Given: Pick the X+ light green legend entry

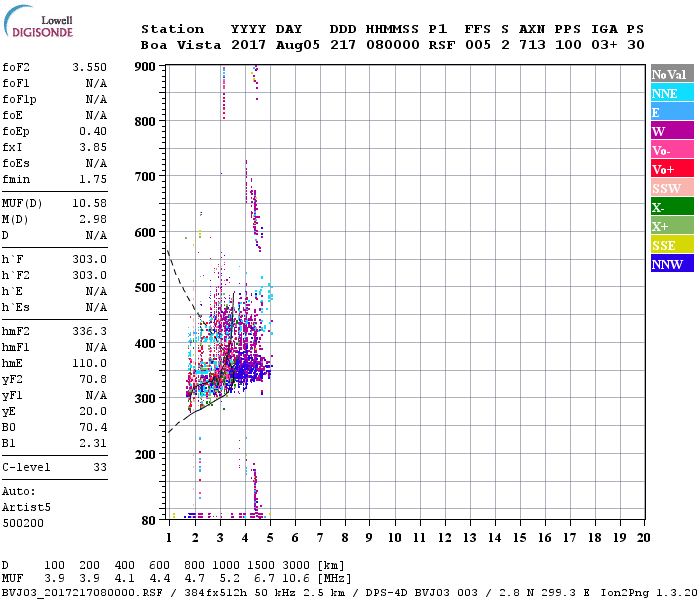Looking at the screenshot, I should [x=671, y=226].
